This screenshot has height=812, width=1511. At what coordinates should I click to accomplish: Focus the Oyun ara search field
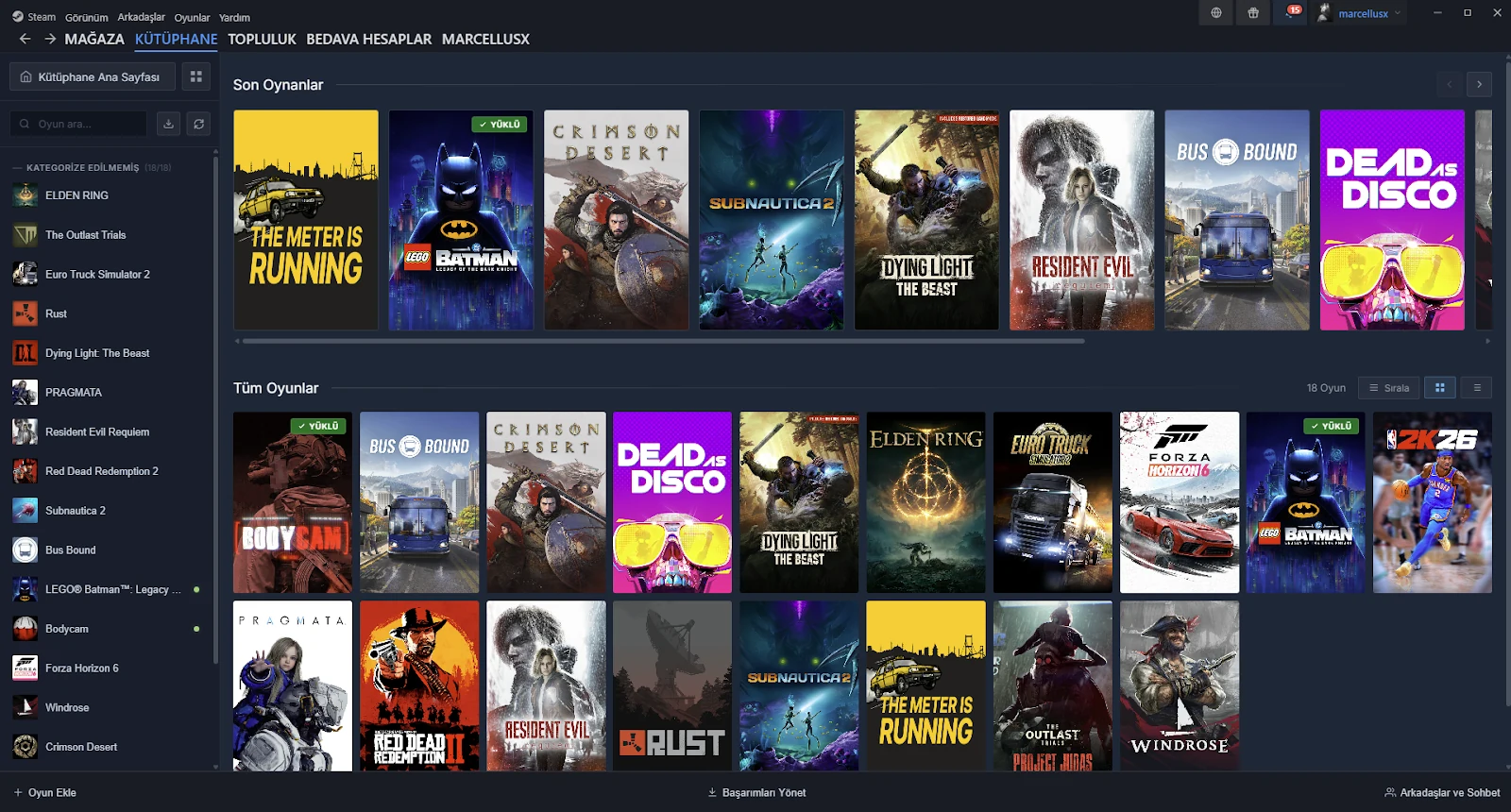(x=78, y=124)
